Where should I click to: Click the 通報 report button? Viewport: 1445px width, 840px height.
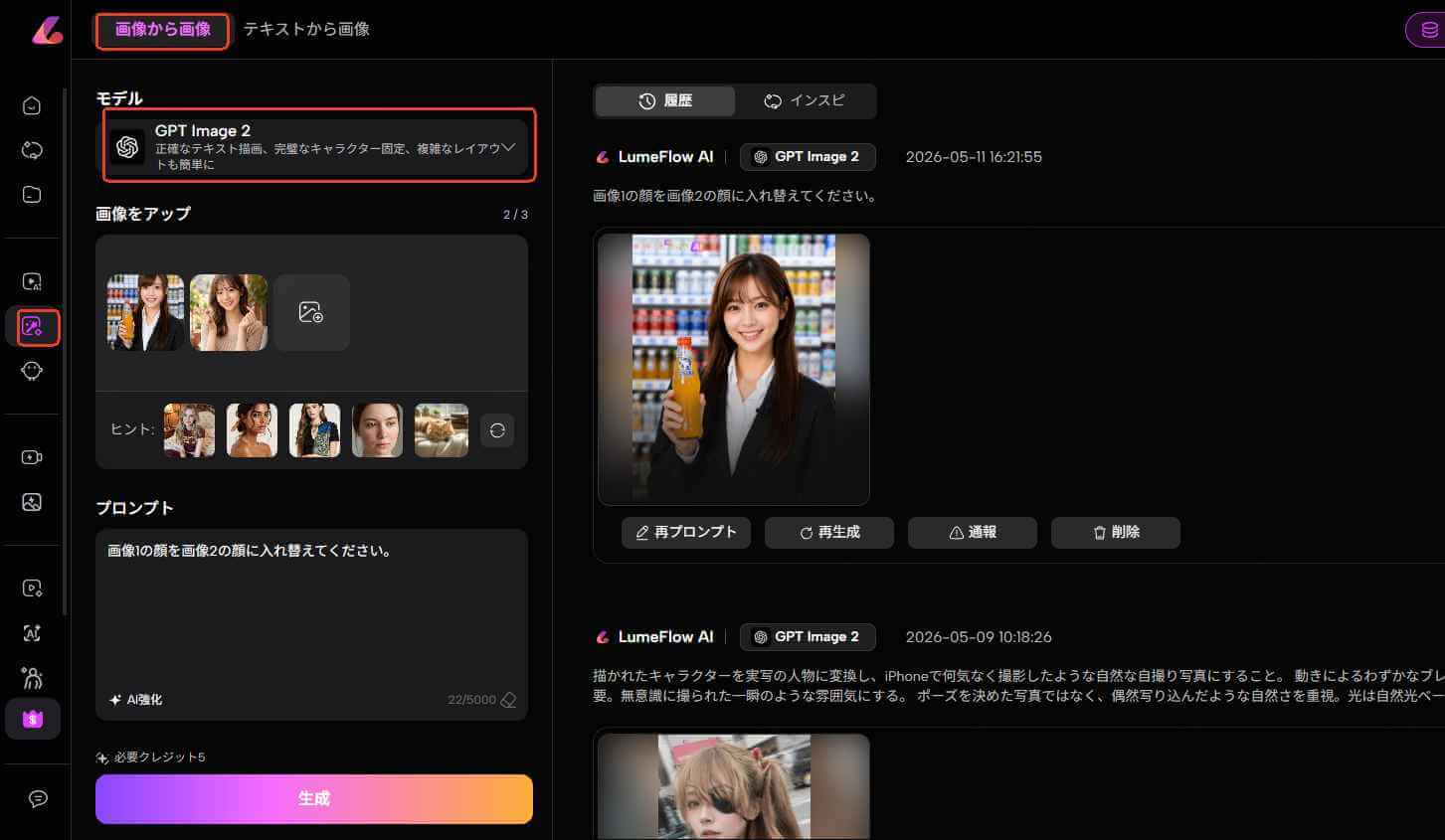point(973,532)
